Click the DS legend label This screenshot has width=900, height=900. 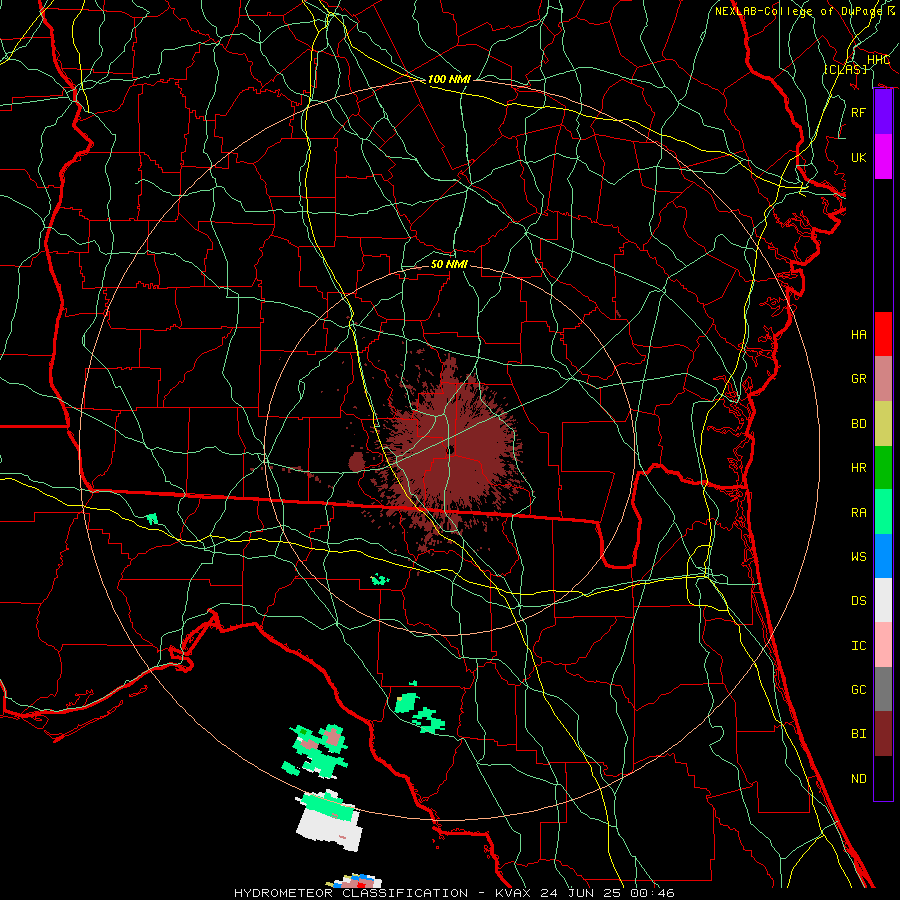[858, 600]
